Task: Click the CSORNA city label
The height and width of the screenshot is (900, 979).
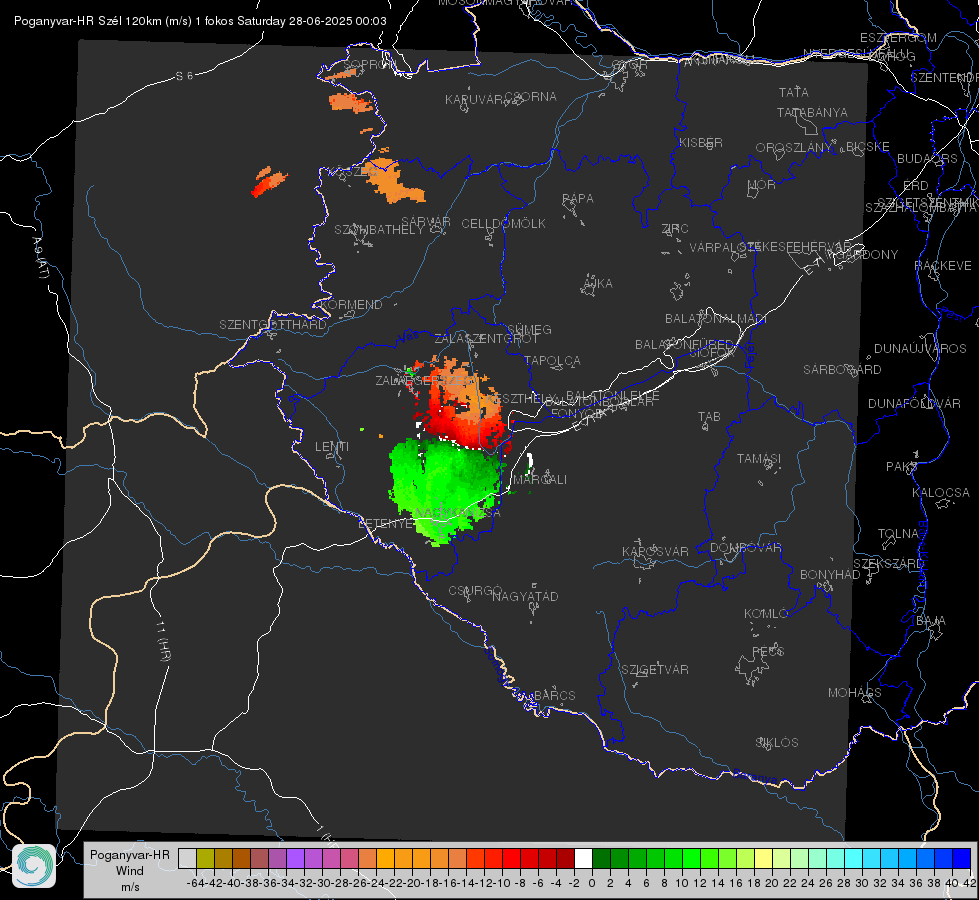Action: point(531,97)
